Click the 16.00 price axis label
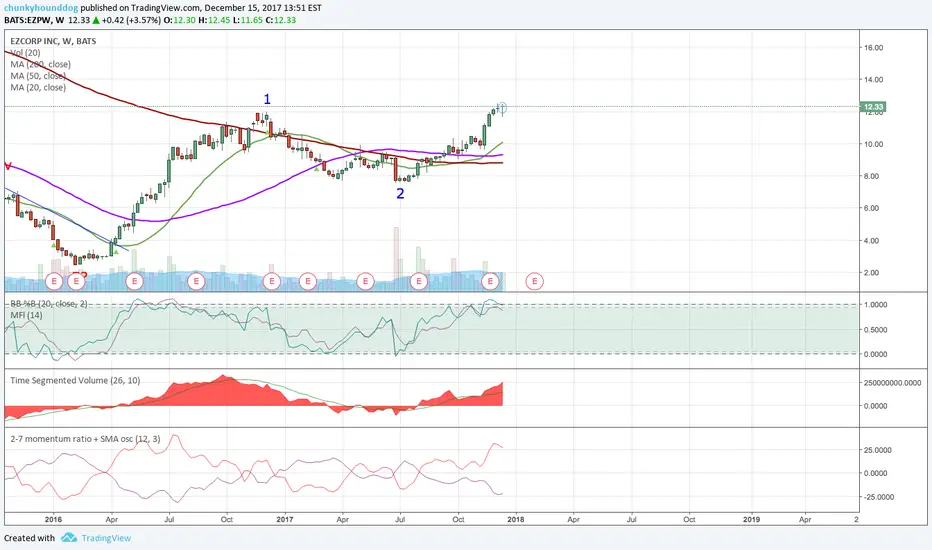 [873, 48]
